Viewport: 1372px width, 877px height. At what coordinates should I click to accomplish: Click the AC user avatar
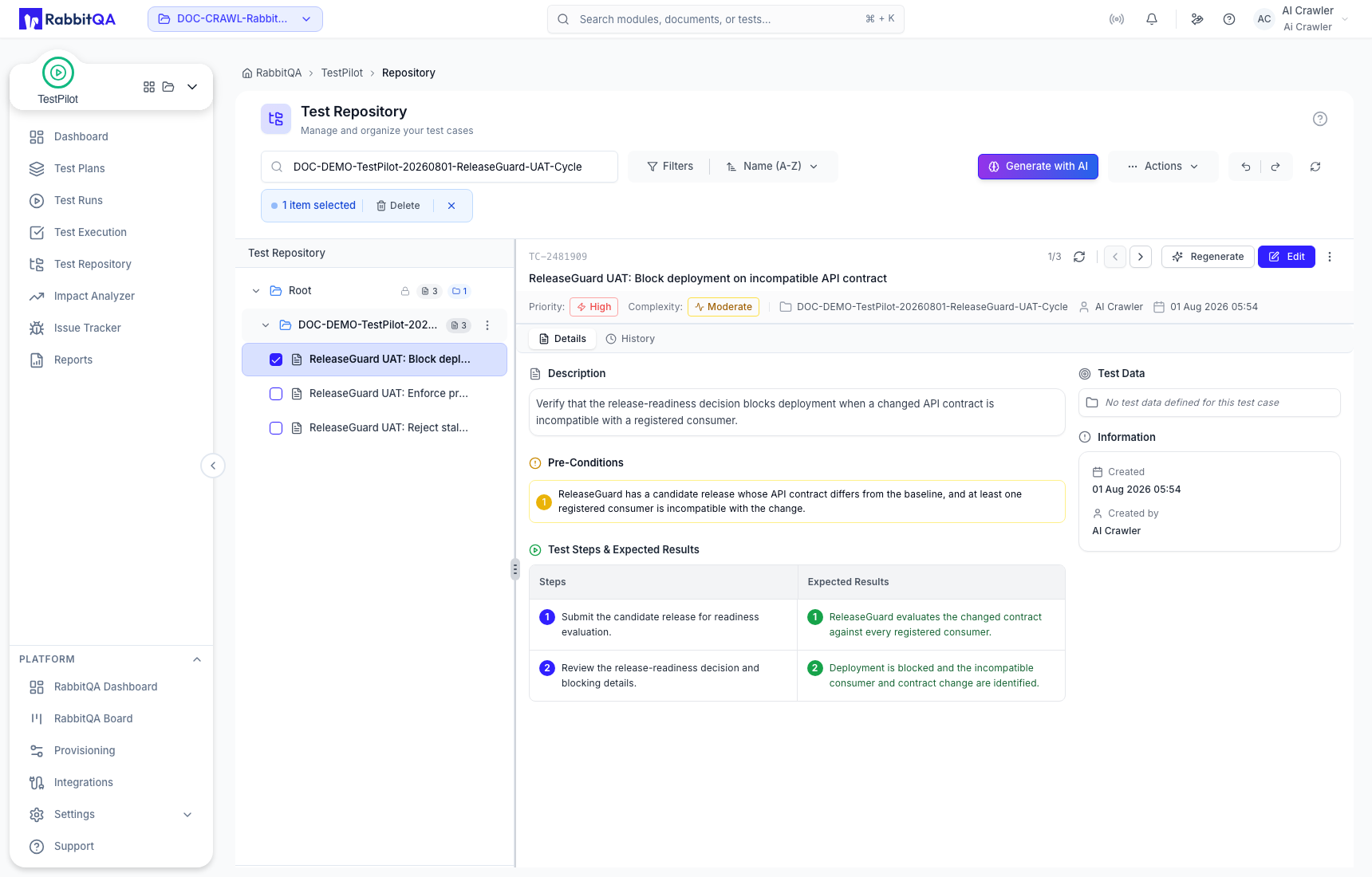click(x=1264, y=19)
